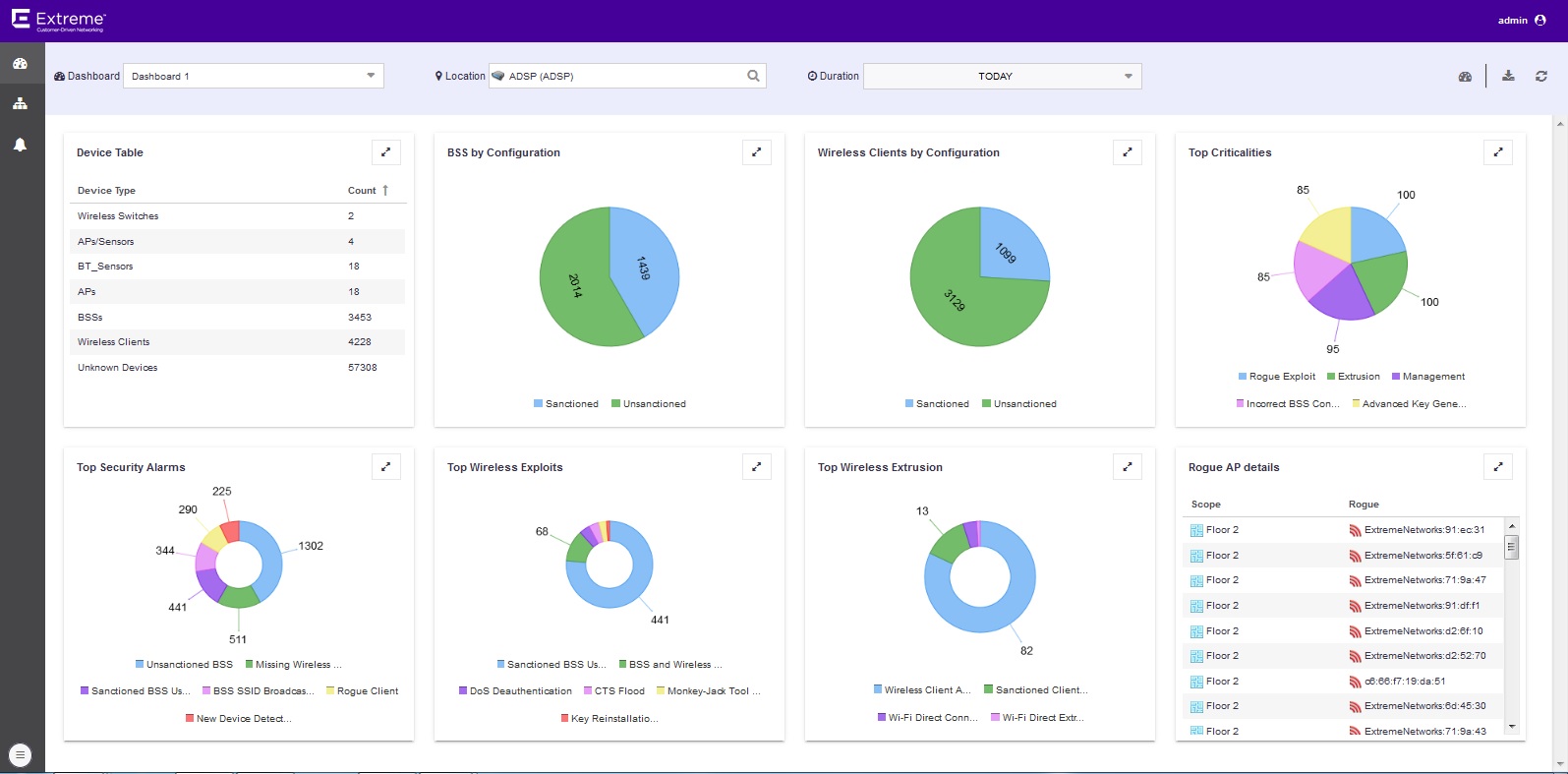The width and height of the screenshot is (1568, 774).
Task: Maximize the Rogue AP details widget
Action: point(1497,467)
